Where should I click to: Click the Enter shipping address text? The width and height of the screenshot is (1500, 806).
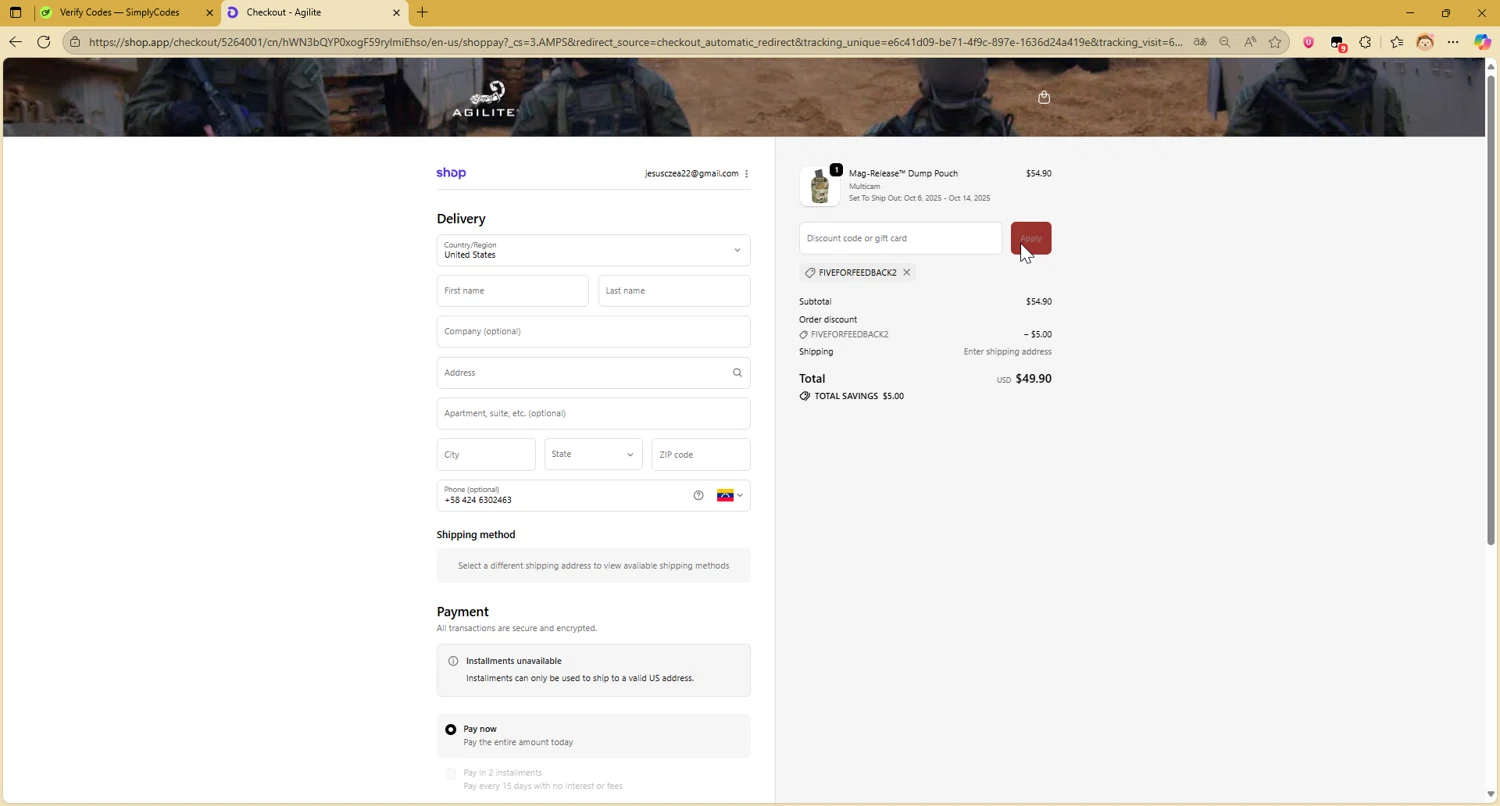[x=1007, y=352]
